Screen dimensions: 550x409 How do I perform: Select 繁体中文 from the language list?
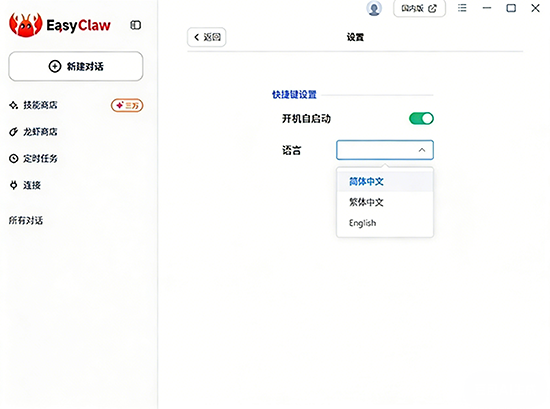[x=385, y=202]
